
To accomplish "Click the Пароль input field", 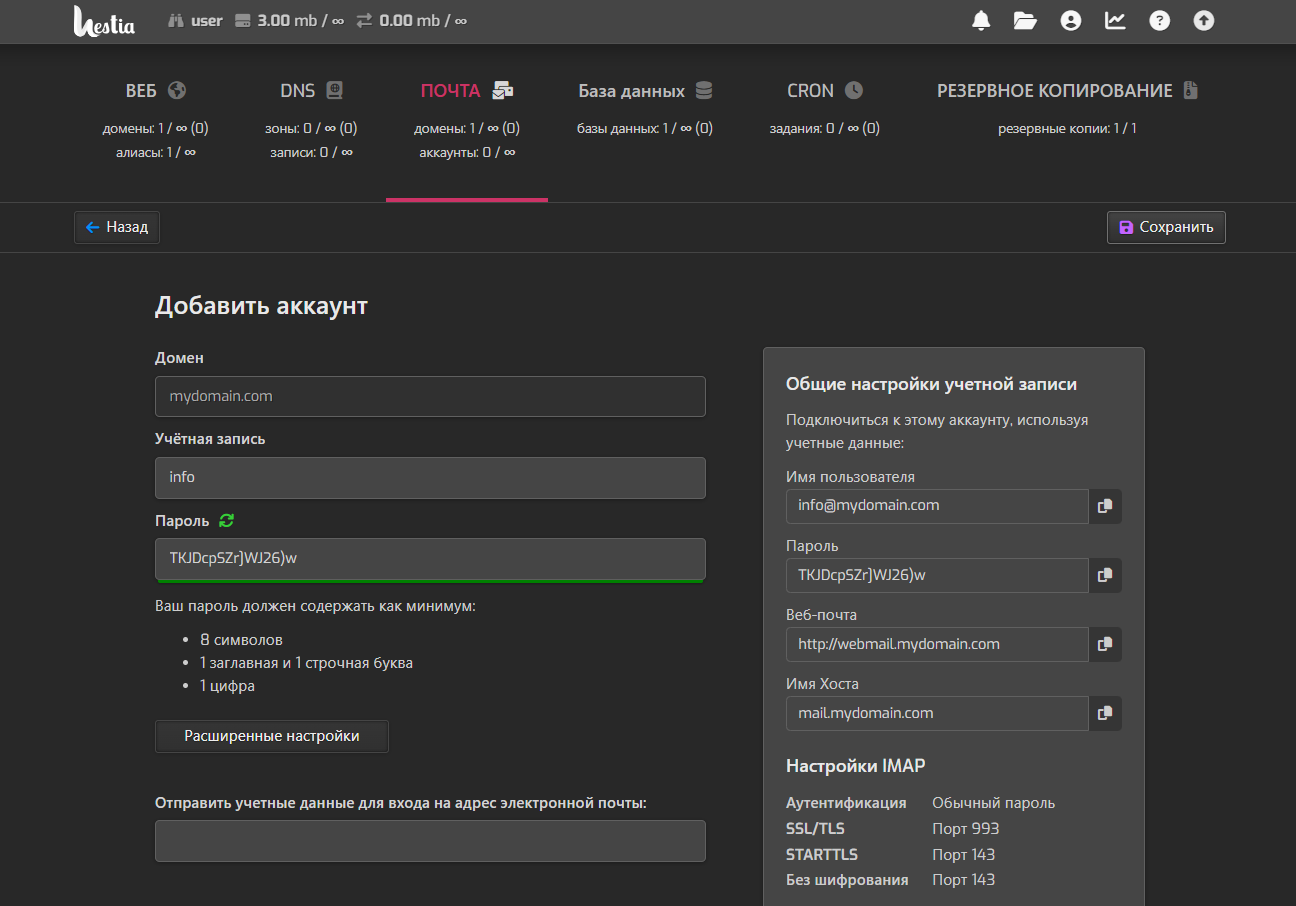I will (430, 558).
